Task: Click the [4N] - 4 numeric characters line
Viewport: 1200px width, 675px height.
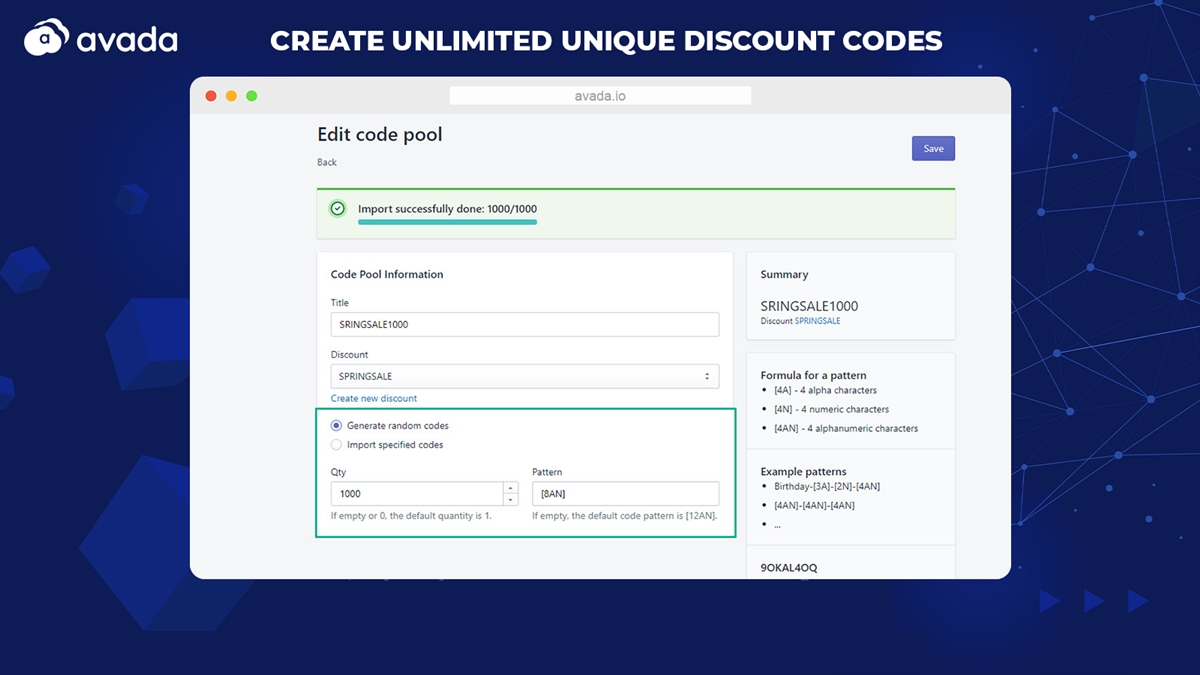Action: pos(831,409)
